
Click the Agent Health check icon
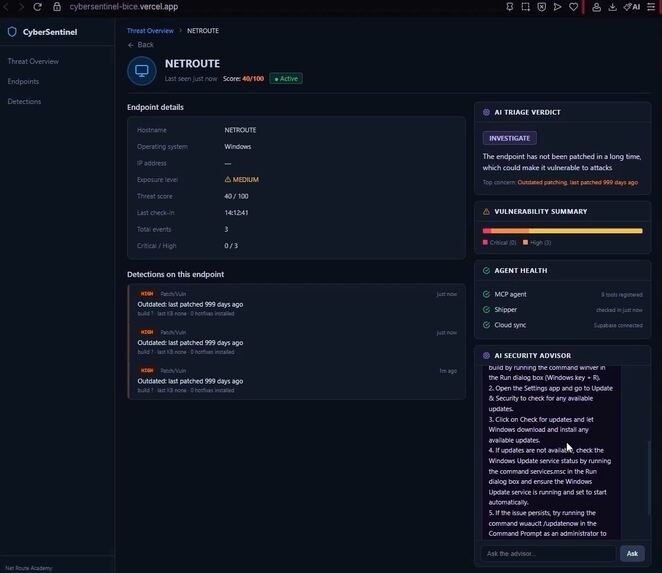click(486, 271)
